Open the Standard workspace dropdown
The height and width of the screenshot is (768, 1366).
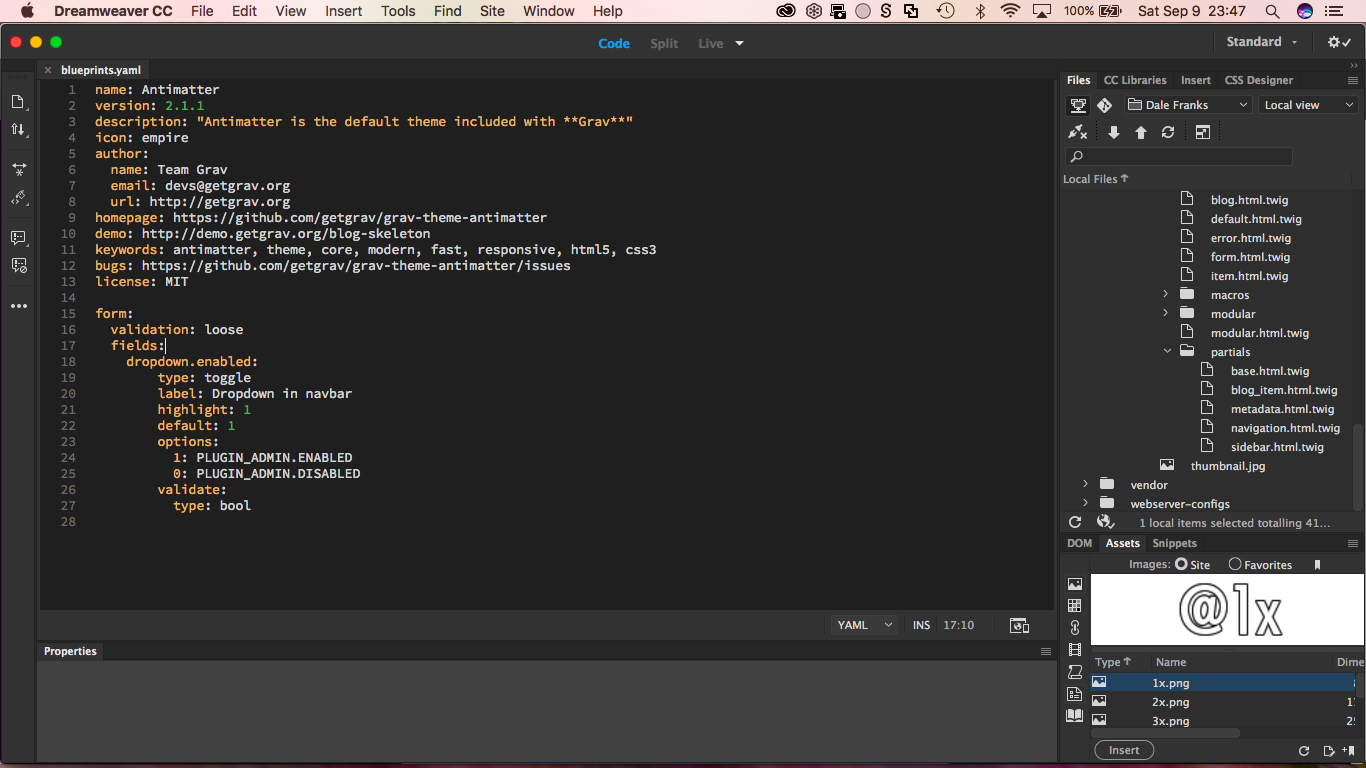point(1262,42)
